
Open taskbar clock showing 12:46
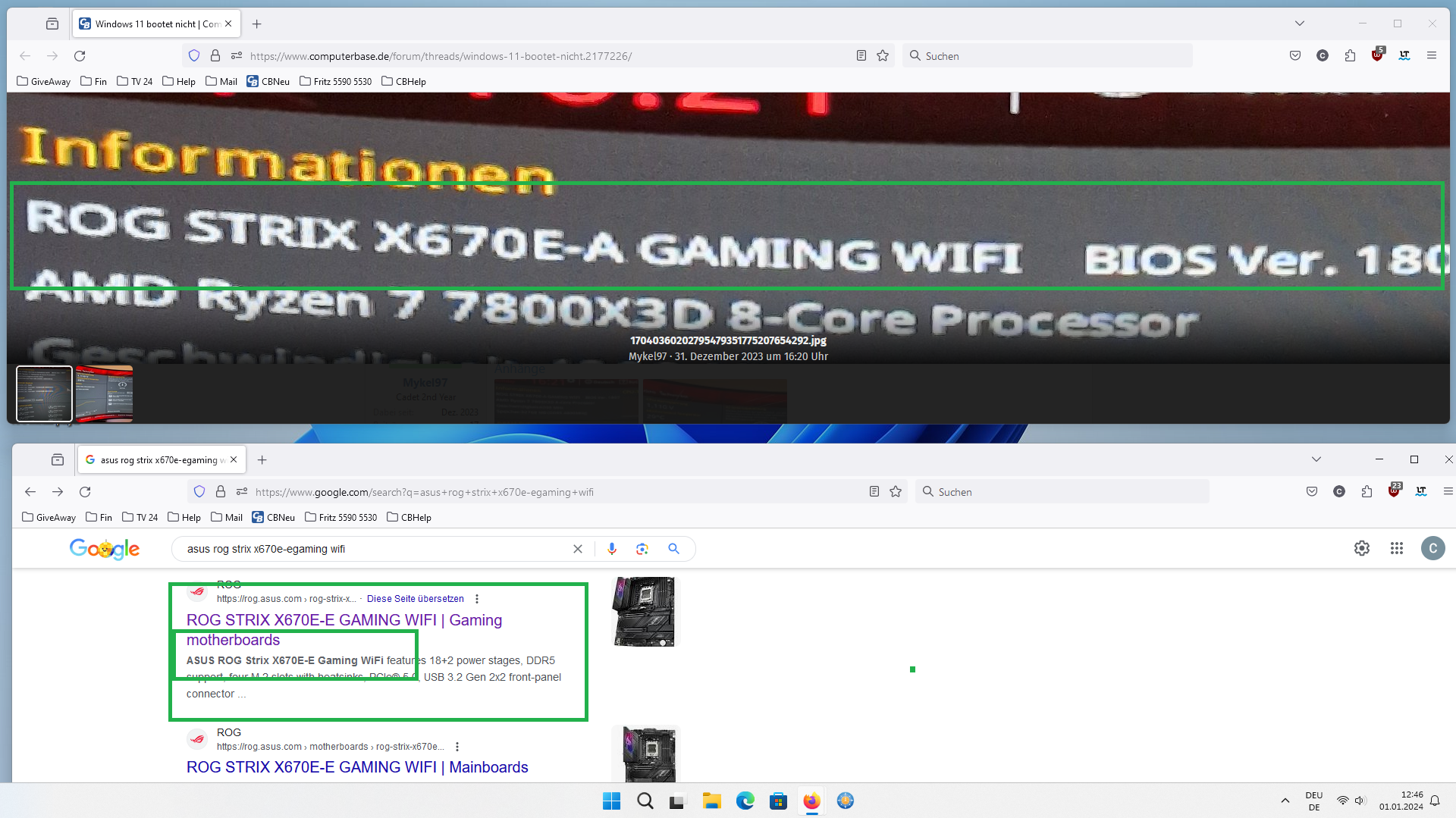pyautogui.click(x=1401, y=801)
